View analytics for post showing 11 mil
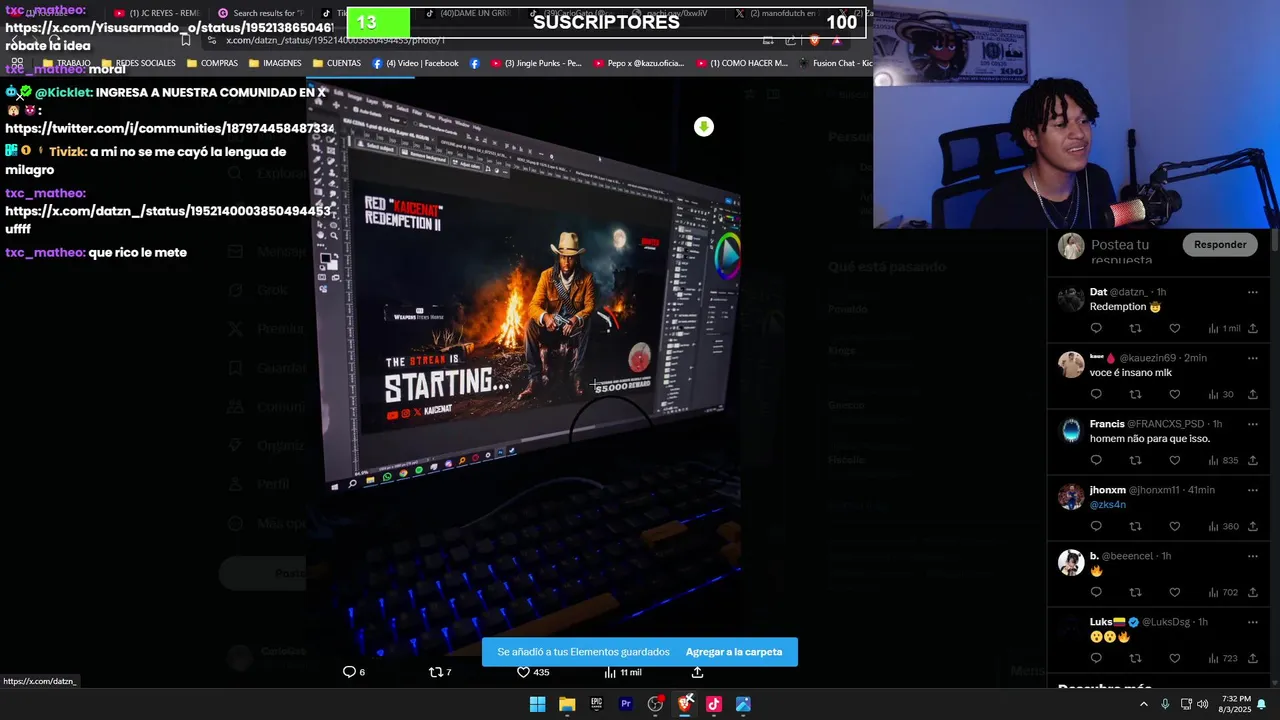This screenshot has height=720, width=1280. 623,672
